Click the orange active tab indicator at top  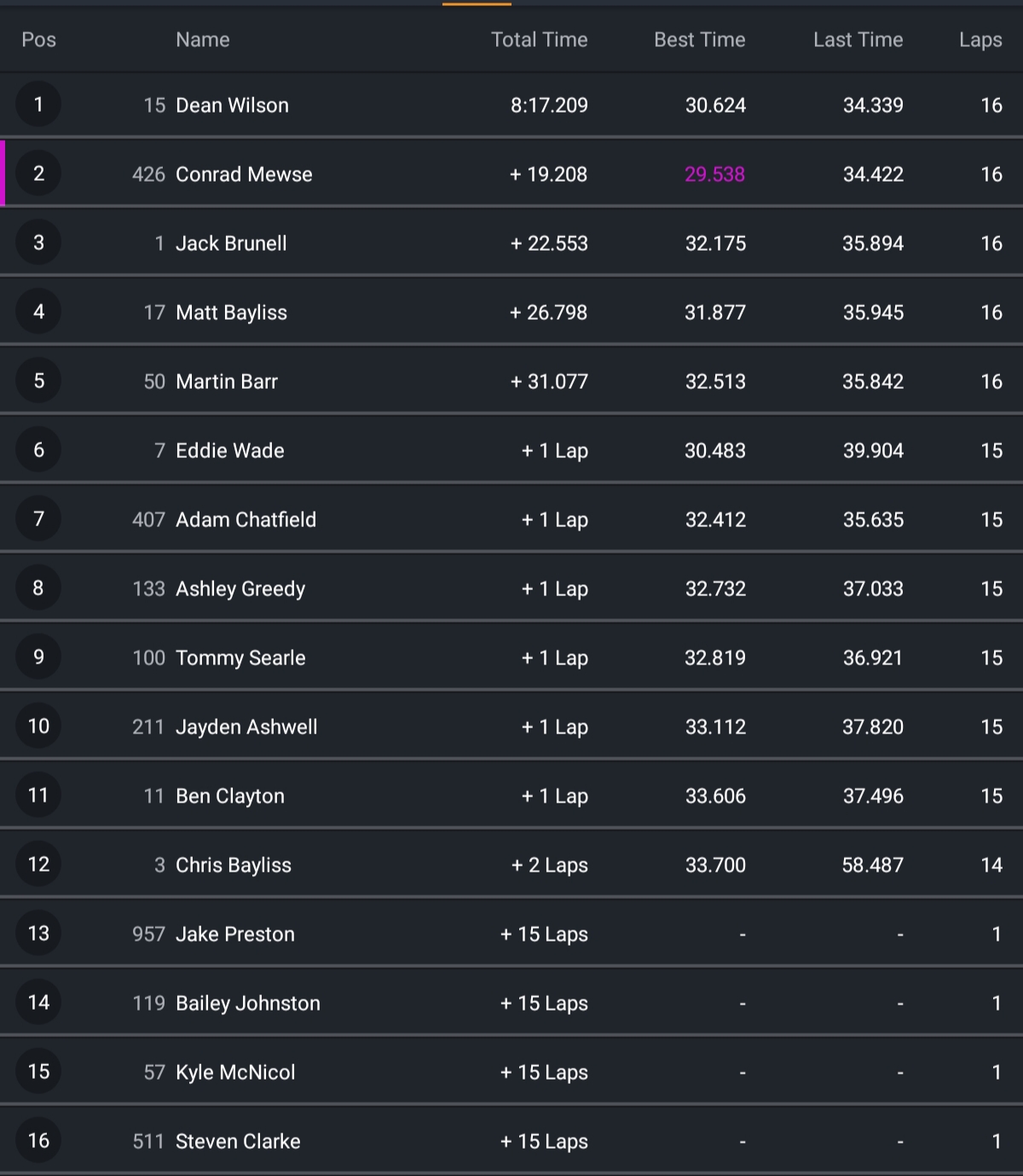coord(477,4)
